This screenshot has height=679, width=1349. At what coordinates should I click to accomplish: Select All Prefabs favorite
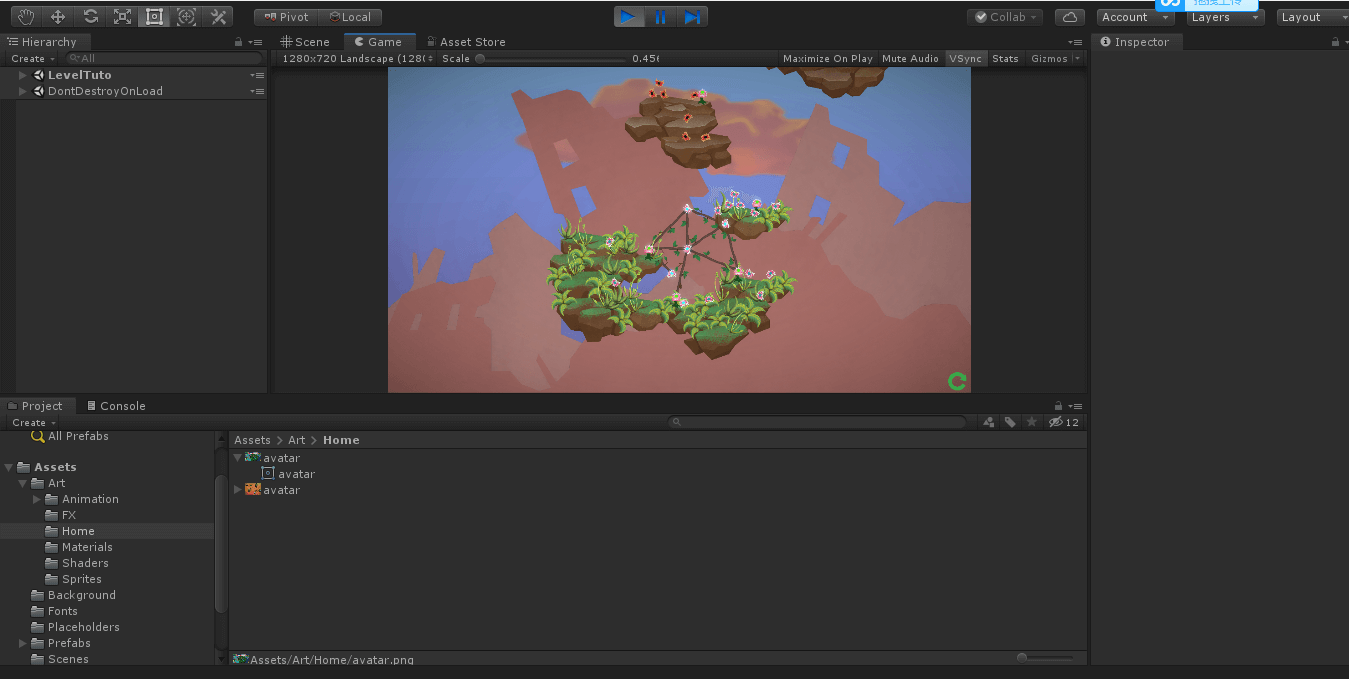78,436
